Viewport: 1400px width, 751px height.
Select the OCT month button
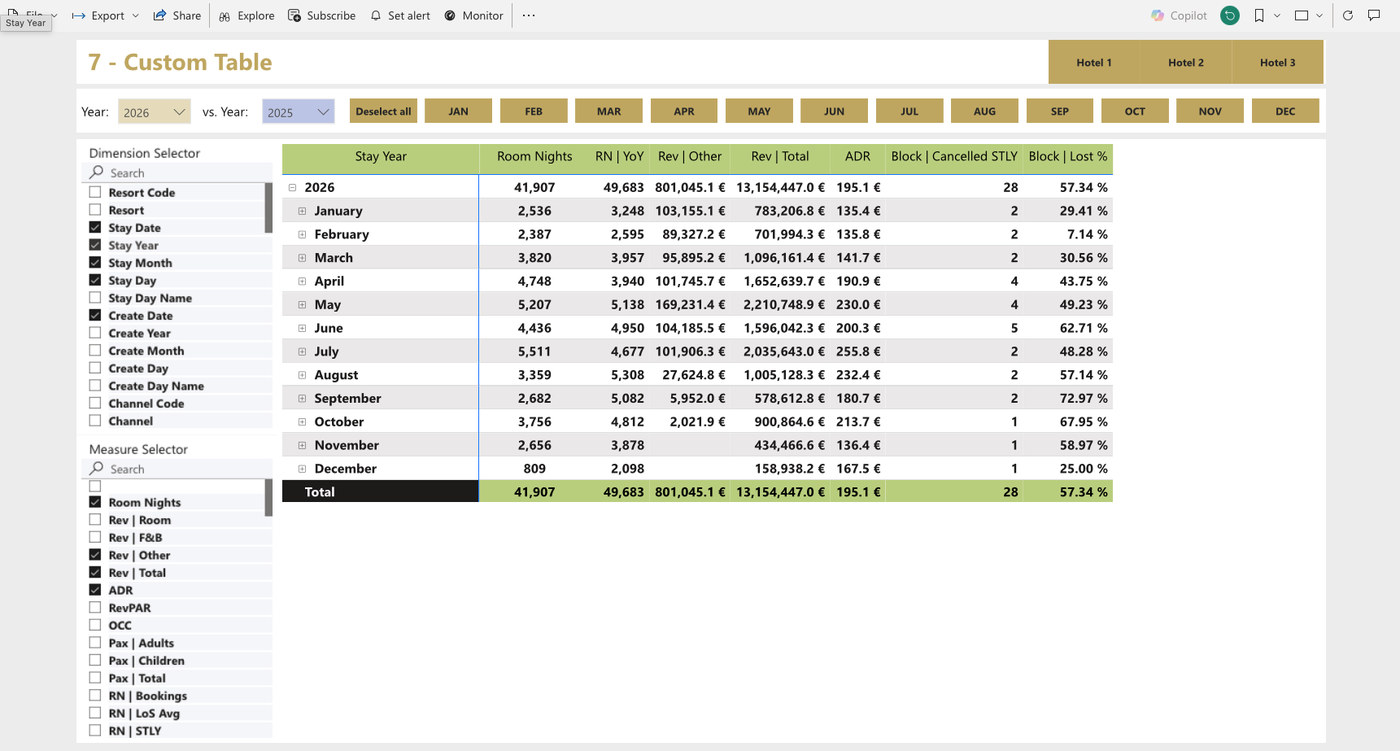[1135, 111]
